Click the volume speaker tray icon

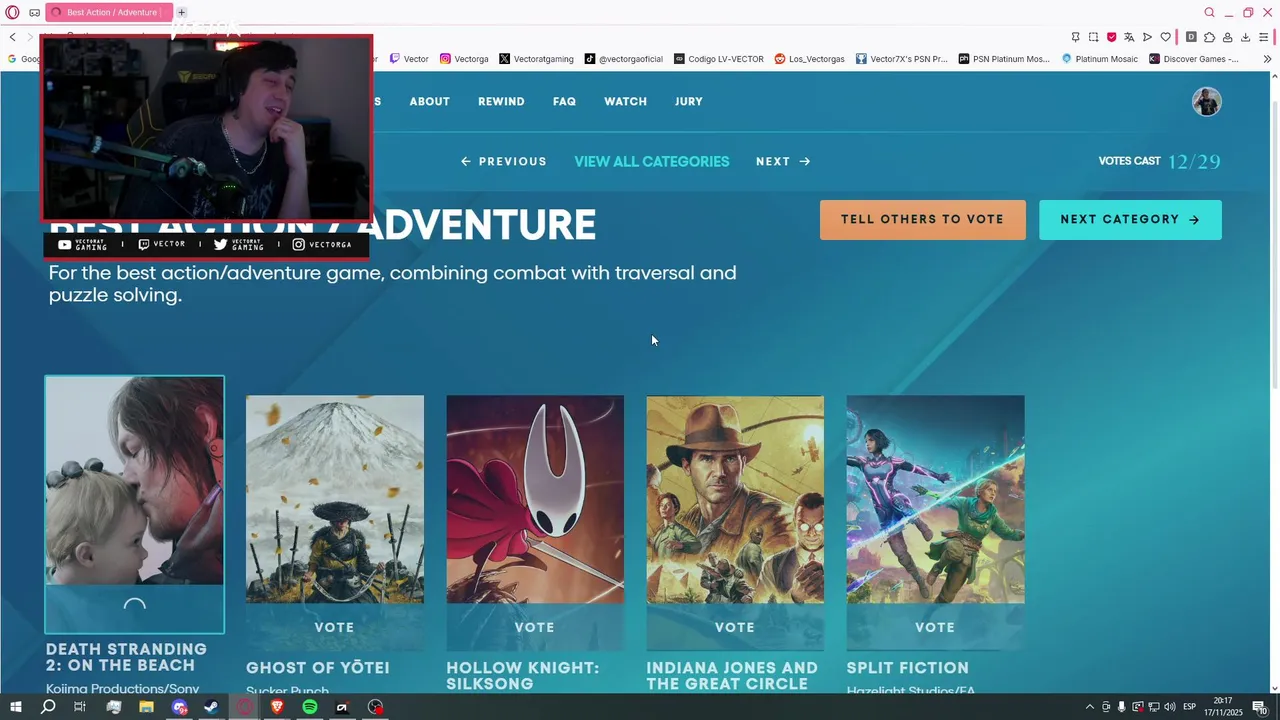click(x=1170, y=707)
